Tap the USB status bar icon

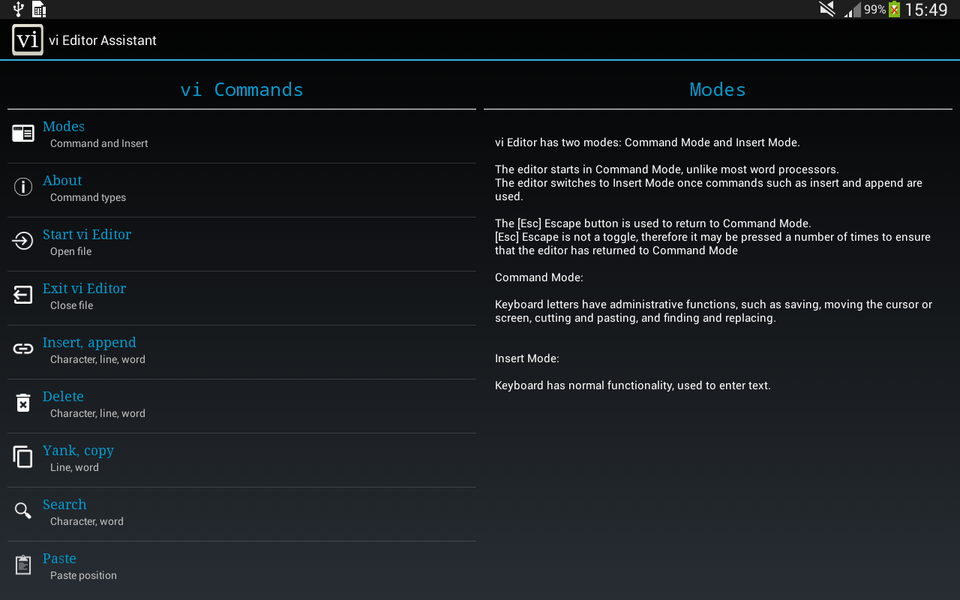coord(18,9)
